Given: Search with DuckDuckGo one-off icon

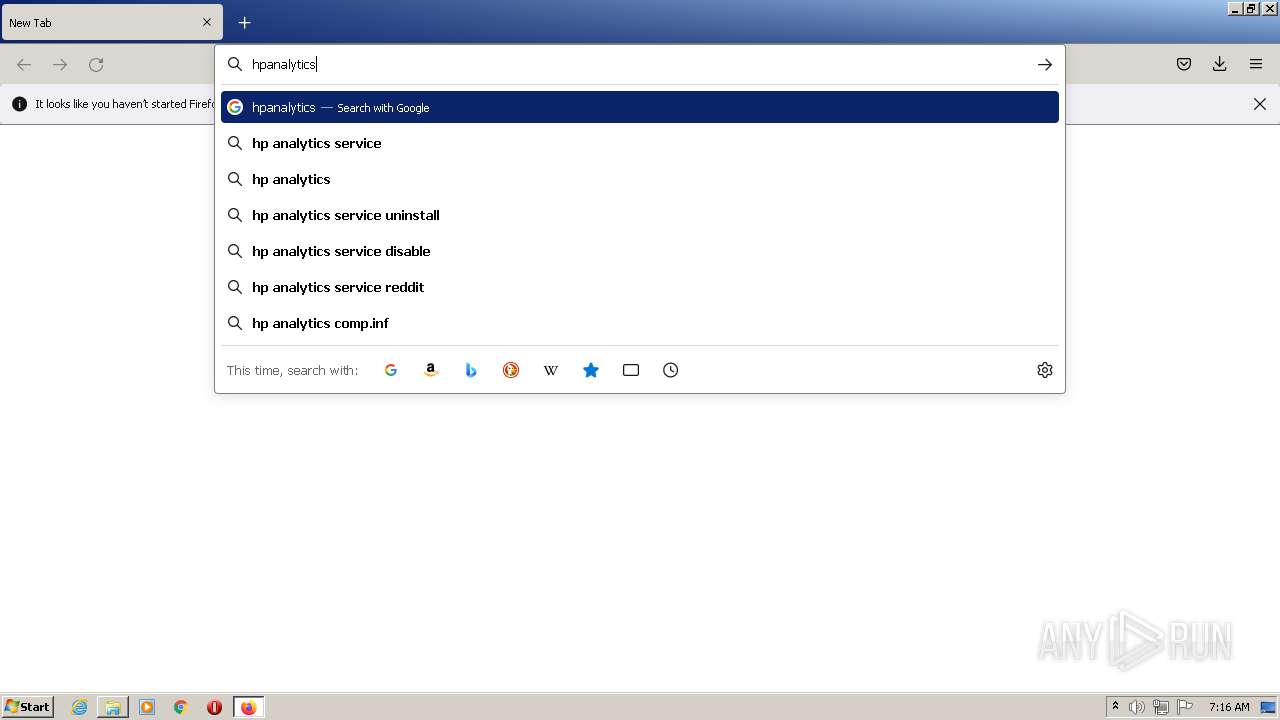Looking at the screenshot, I should [x=511, y=370].
